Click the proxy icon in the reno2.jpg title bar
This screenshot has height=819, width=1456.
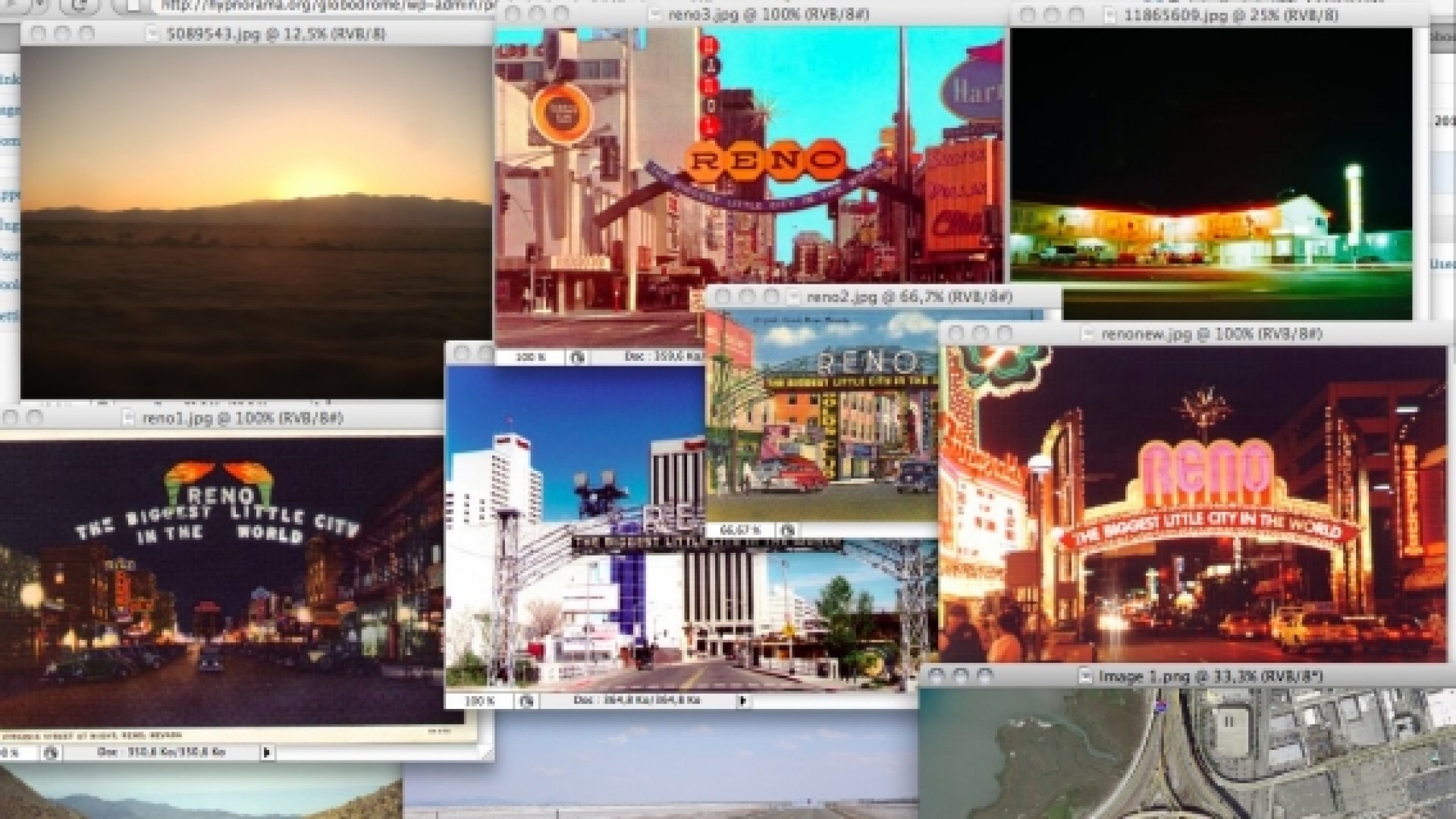(793, 295)
